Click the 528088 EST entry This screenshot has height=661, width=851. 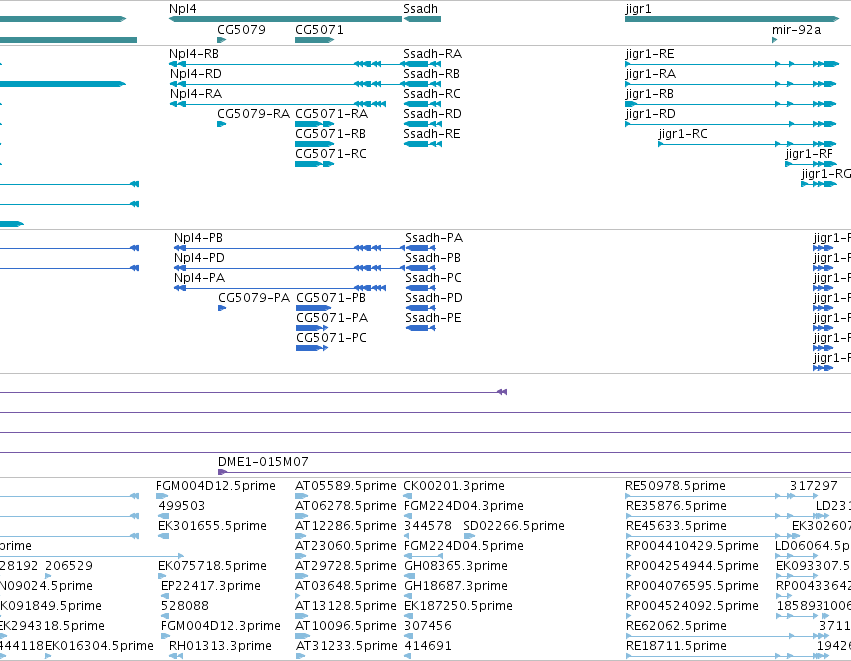pyautogui.click(x=185, y=606)
